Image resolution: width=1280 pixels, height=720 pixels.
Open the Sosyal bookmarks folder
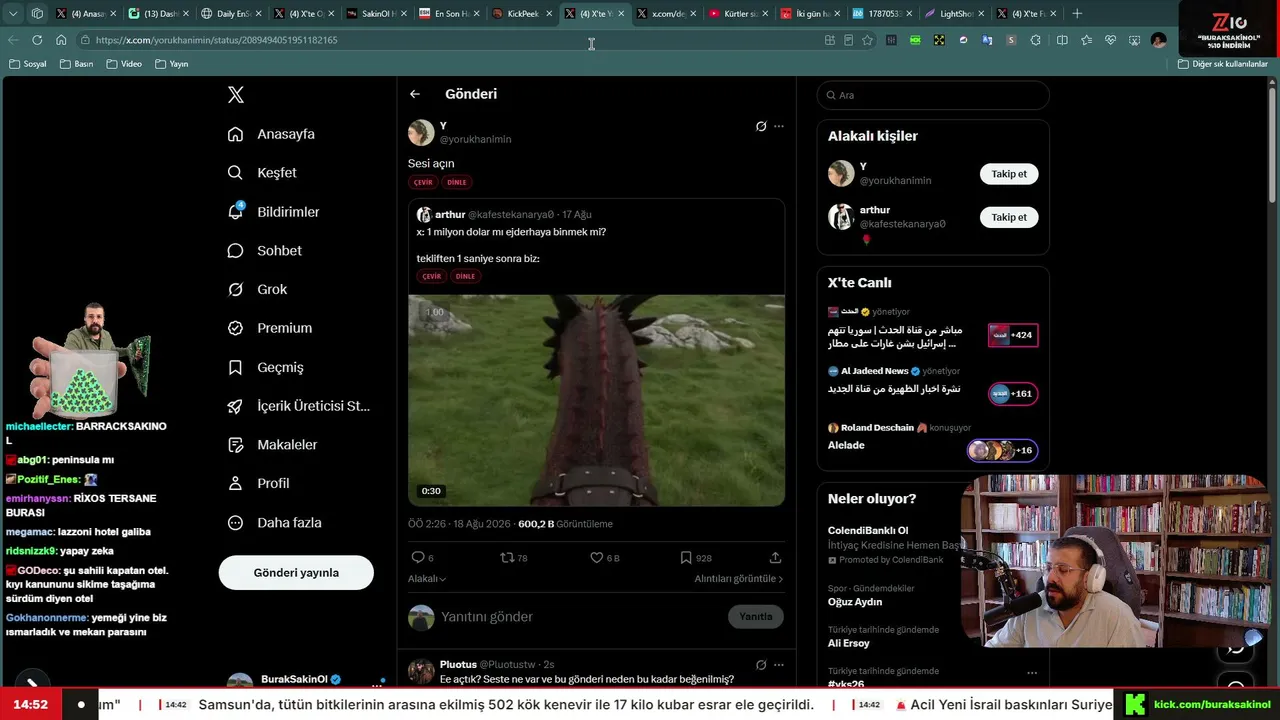tap(28, 64)
